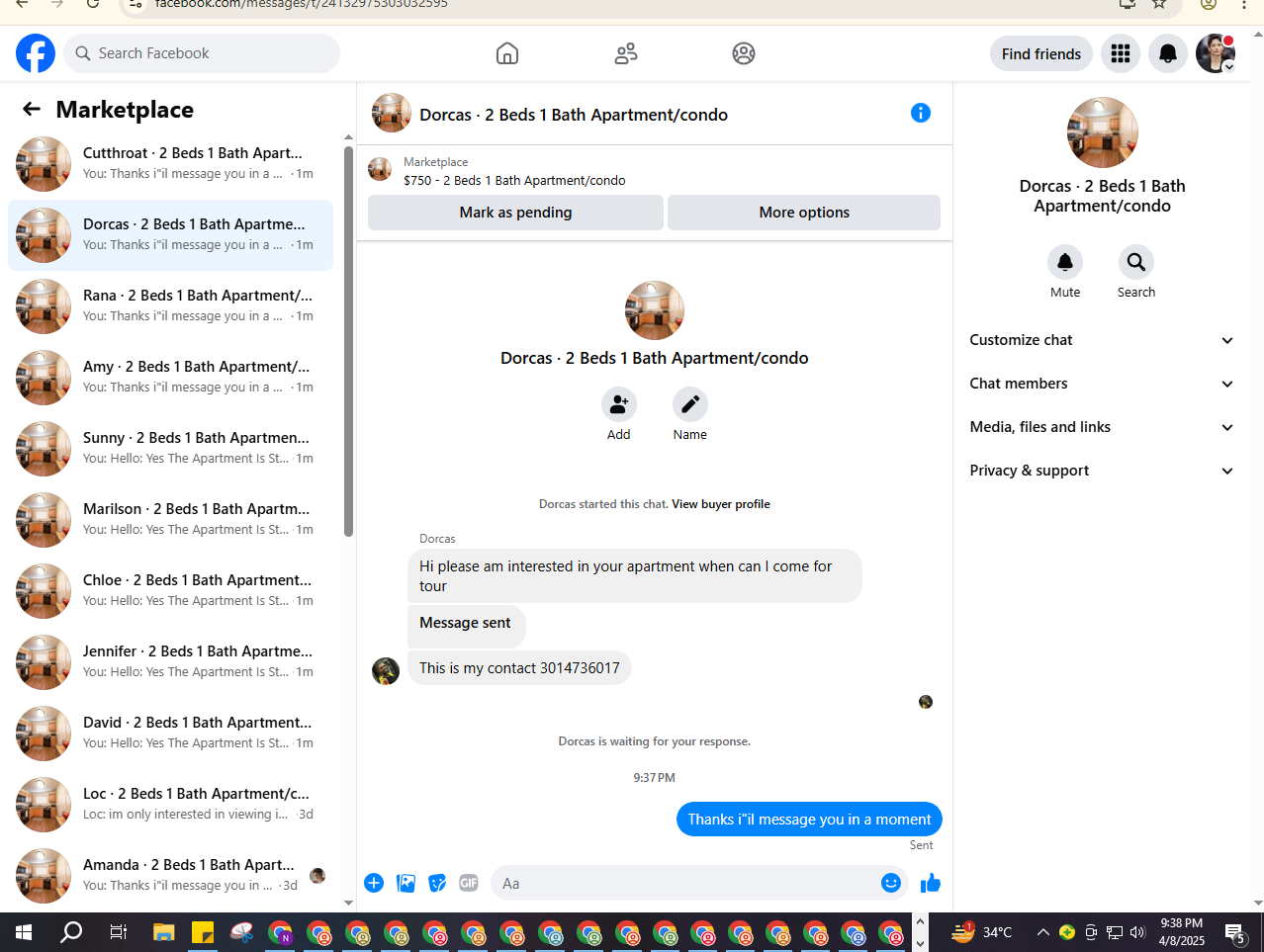Expand Media, files and links section
Screen dimensions: 1264x952
click(x=1102, y=427)
